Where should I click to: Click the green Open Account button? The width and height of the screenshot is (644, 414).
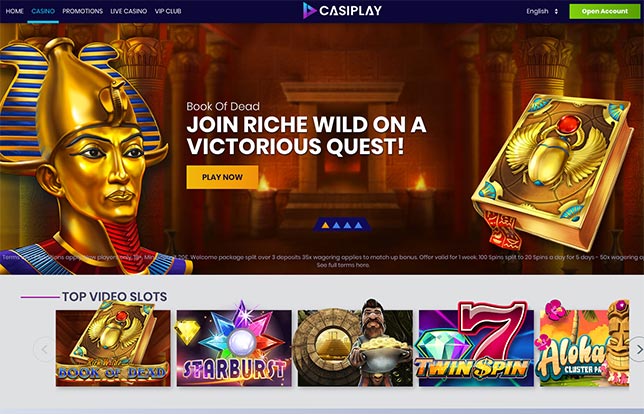pyautogui.click(x=605, y=12)
